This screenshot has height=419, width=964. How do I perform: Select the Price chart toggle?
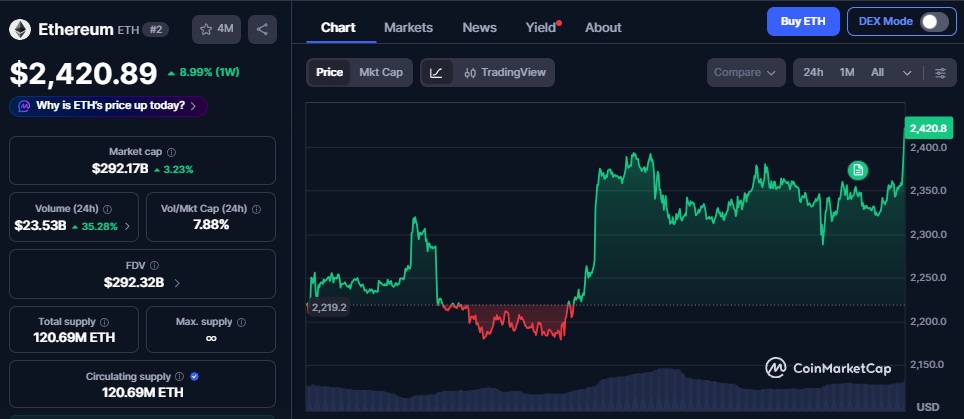coord(330,72)
